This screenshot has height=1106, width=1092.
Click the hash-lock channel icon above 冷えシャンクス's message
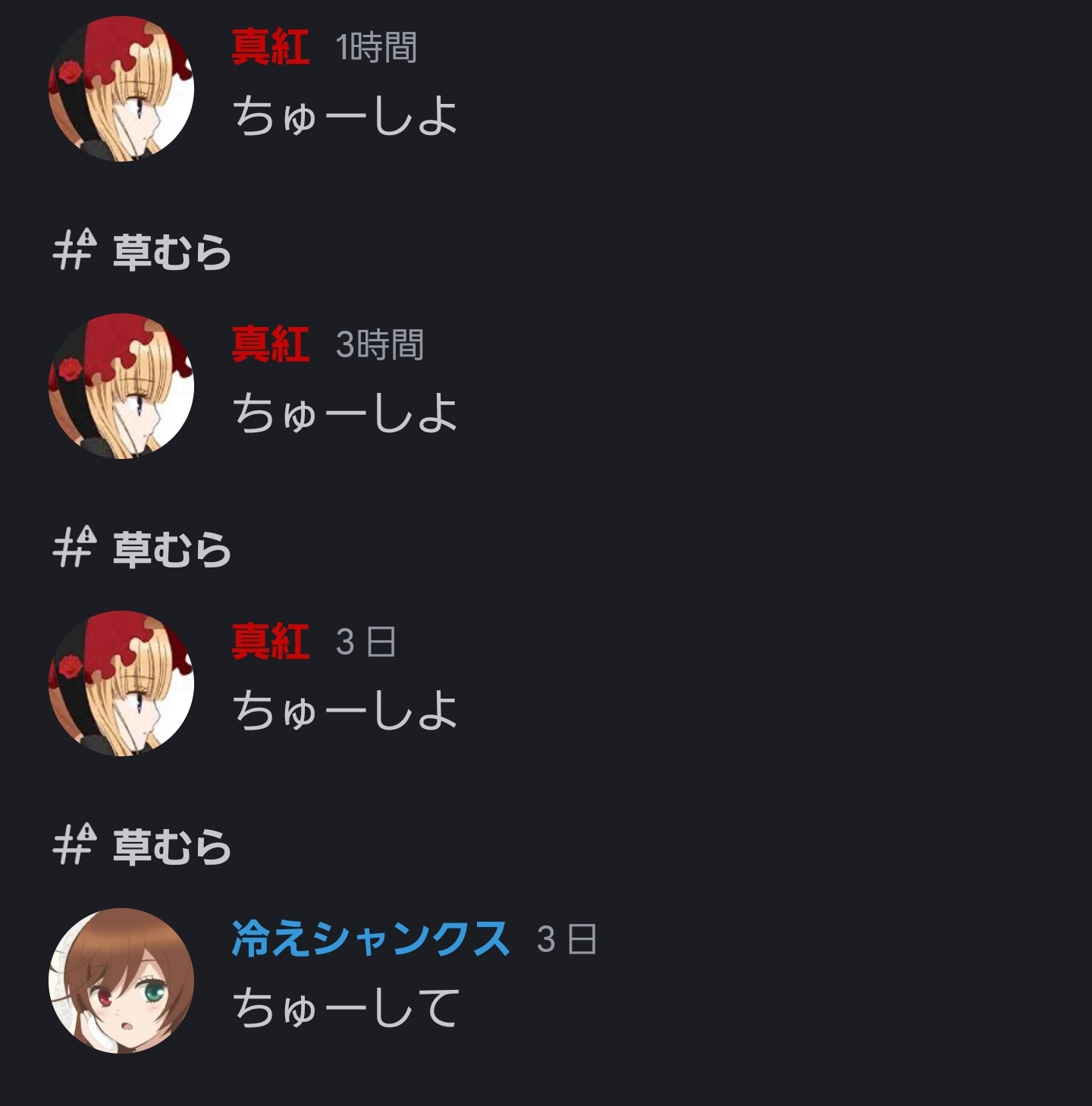(x=75, y=844)
